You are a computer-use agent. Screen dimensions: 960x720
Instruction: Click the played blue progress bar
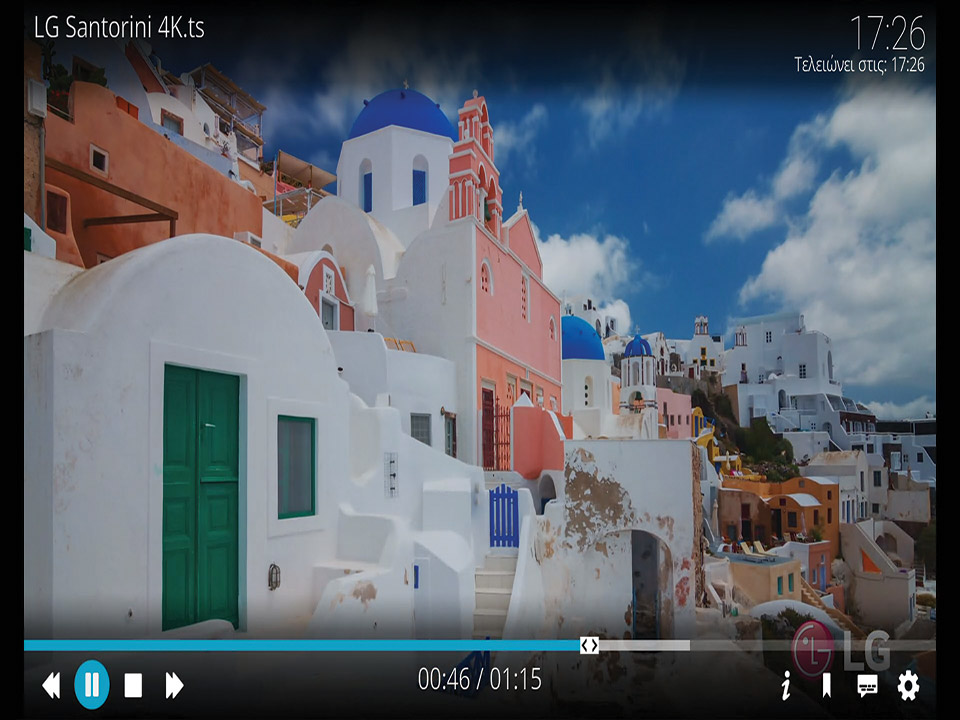coord(302,645)
